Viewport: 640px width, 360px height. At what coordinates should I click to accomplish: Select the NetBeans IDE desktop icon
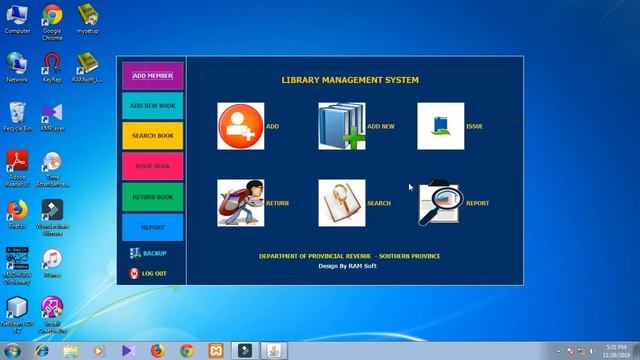[x=17, y=315]
